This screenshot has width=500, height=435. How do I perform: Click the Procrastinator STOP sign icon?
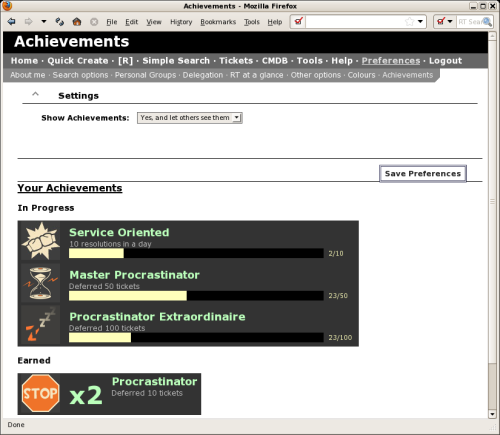pos(41,394)
